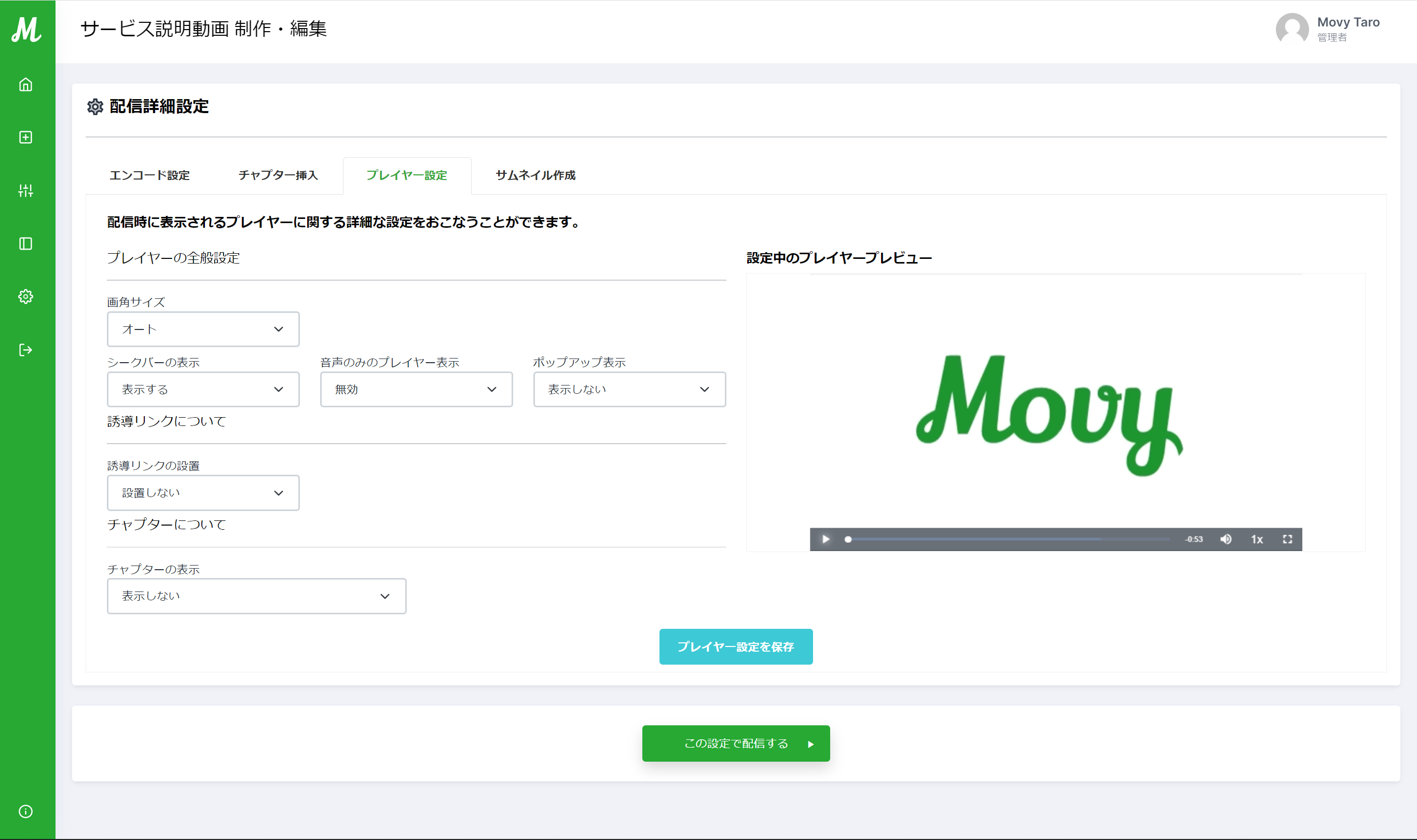1417x840 pixels.
Task: Click the info circle icon at the sidebar bottom
Action: pos(25,811)
